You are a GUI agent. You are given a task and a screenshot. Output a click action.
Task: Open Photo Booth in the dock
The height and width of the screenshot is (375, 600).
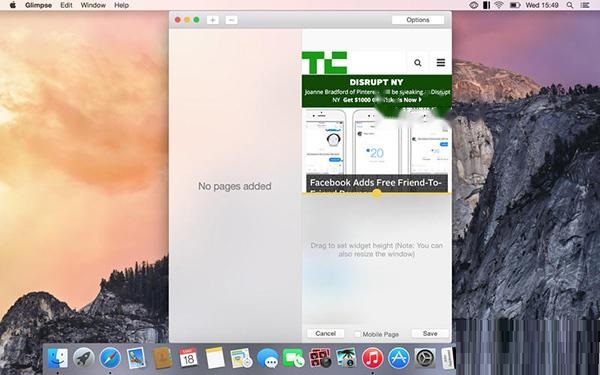[x=320, y=358]
